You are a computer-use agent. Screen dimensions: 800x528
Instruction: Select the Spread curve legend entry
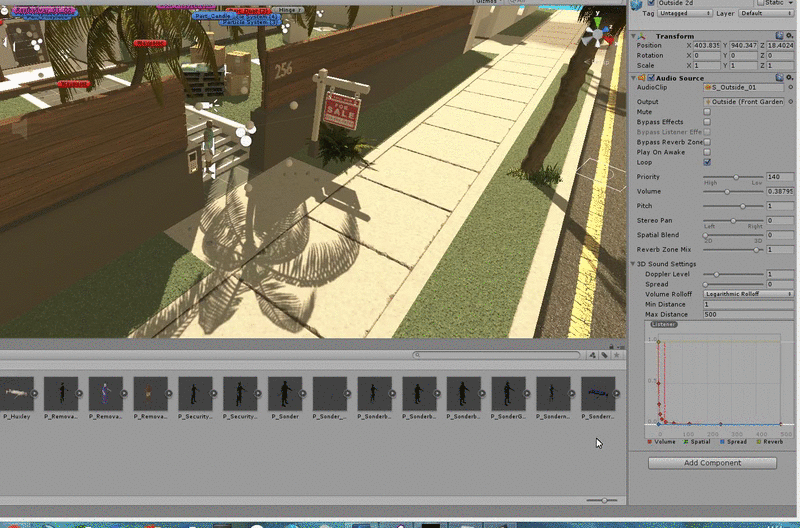tap(733, 442)
